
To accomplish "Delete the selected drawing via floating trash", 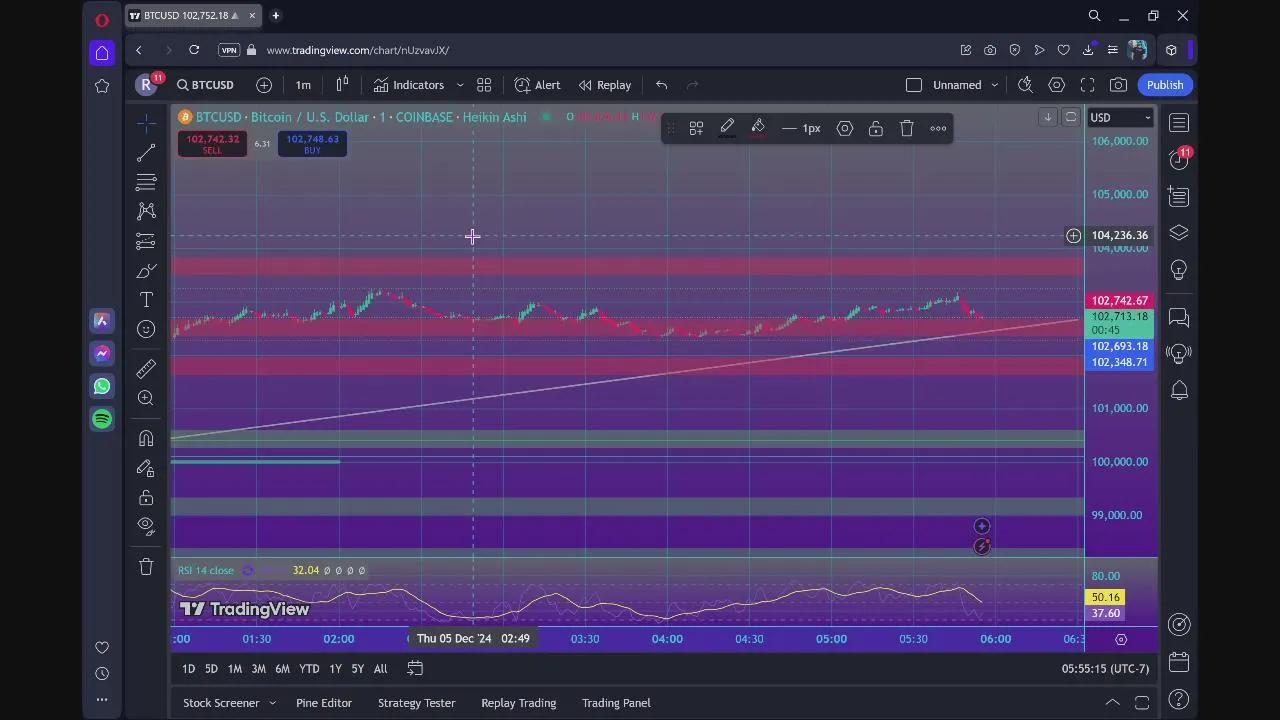I will [x=907, y=128].
